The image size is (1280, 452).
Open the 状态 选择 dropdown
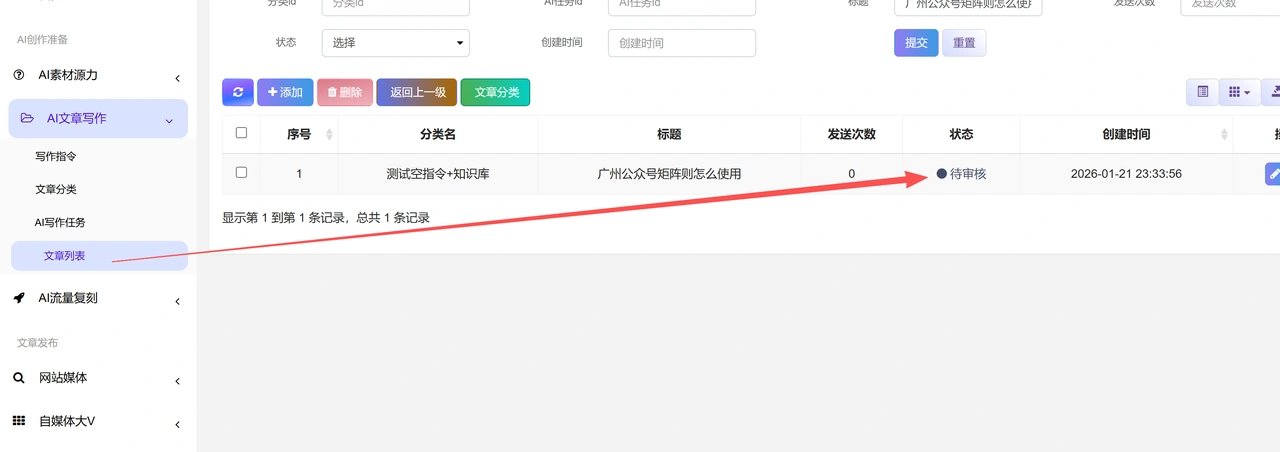tap(396, 43)
